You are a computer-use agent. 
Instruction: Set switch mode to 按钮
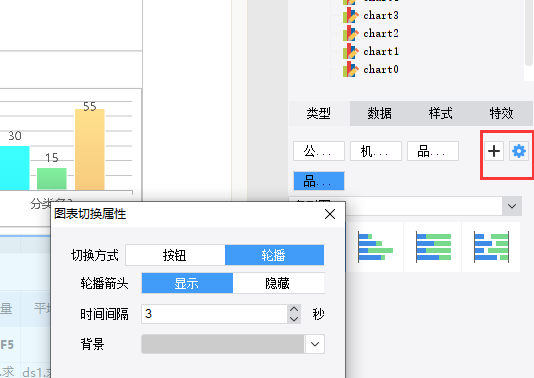(x=175, y=255)
